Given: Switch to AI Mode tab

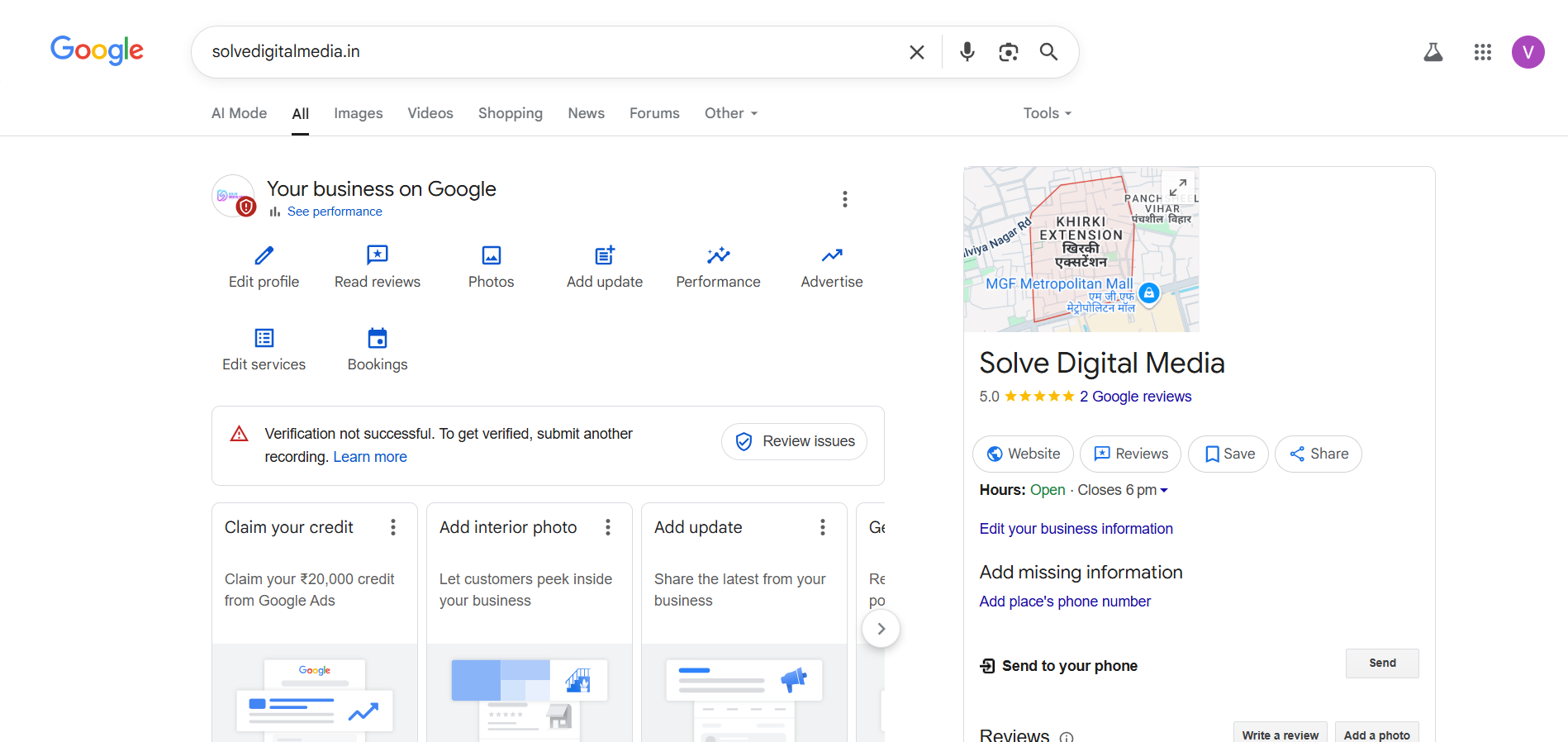Looking at the screenshot, I should coord(239,113).
